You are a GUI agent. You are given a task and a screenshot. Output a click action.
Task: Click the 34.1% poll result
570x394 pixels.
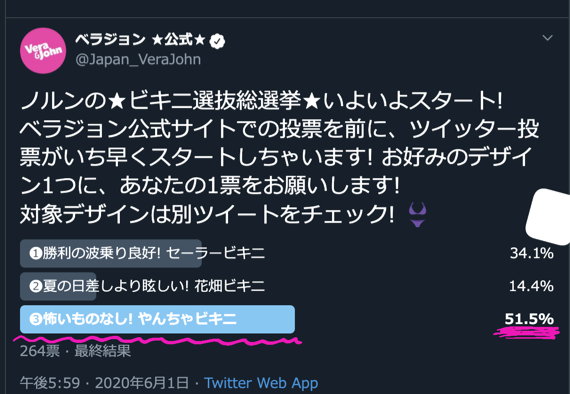531,253
